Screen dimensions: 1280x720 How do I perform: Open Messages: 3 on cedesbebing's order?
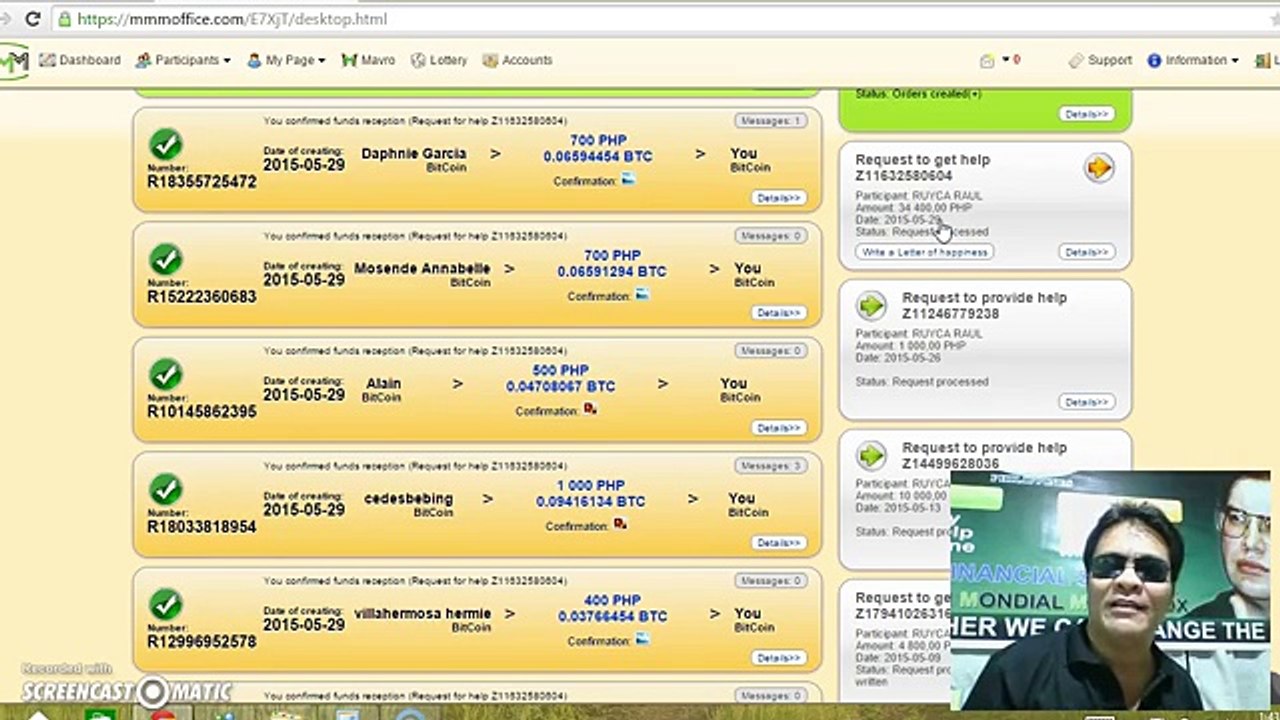click(x=770, y=466)
